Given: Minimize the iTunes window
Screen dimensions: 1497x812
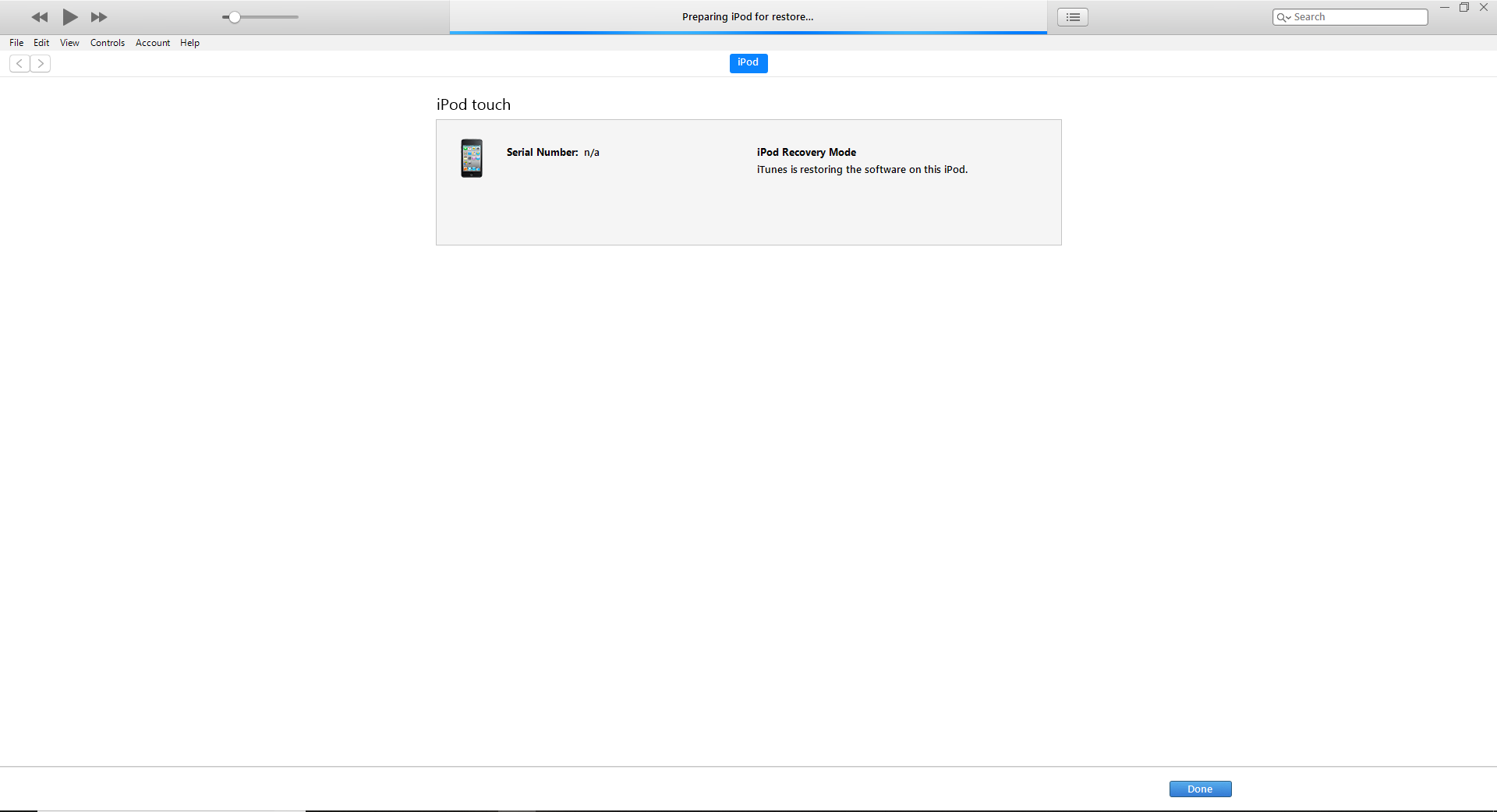Looking at the screenshot, I should pos(1444,7).
